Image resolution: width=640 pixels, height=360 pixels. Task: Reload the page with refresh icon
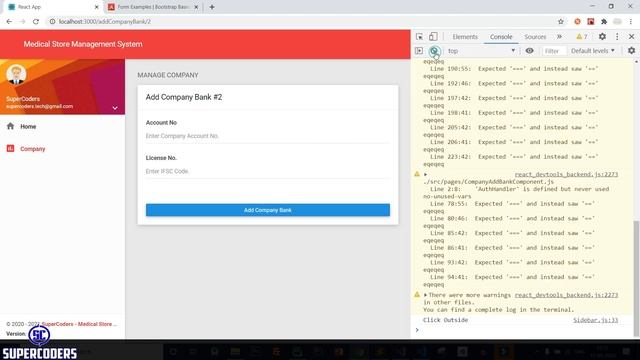click(36, 22)
